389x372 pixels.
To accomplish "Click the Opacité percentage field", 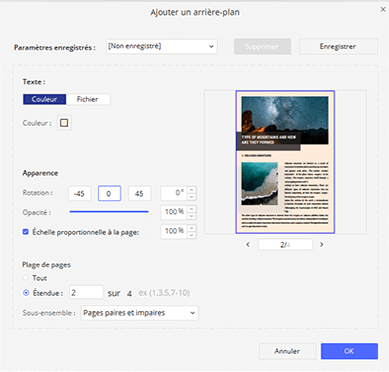I will (174, 212).
